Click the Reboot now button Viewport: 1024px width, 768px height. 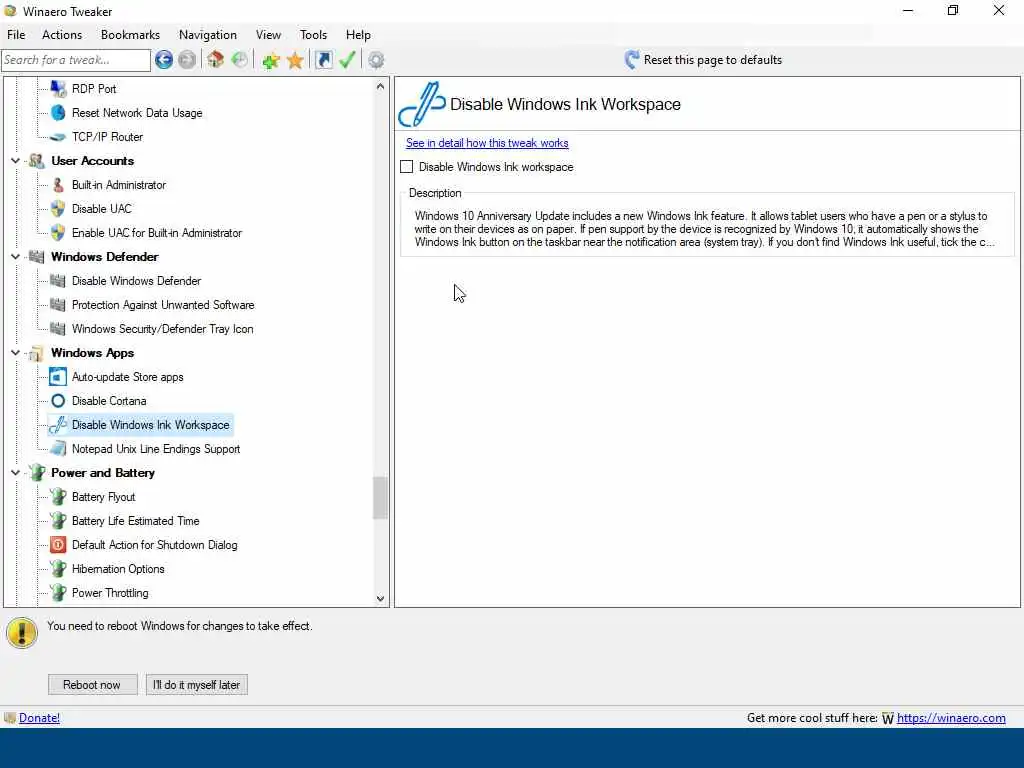pyautogui.click(x=92, y=684)
